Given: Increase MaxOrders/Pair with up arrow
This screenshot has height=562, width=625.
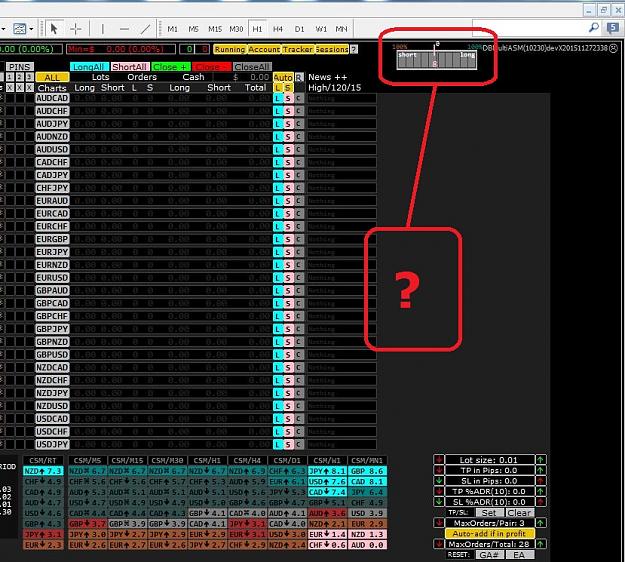Looking at the screenshot, I should click(540, 523).
